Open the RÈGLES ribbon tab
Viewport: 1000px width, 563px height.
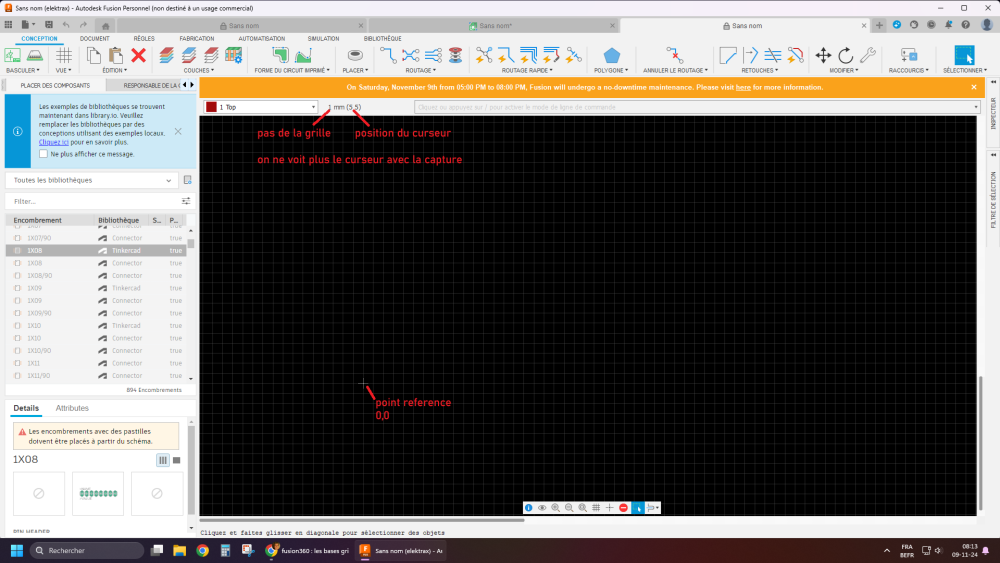click(144, 38)
